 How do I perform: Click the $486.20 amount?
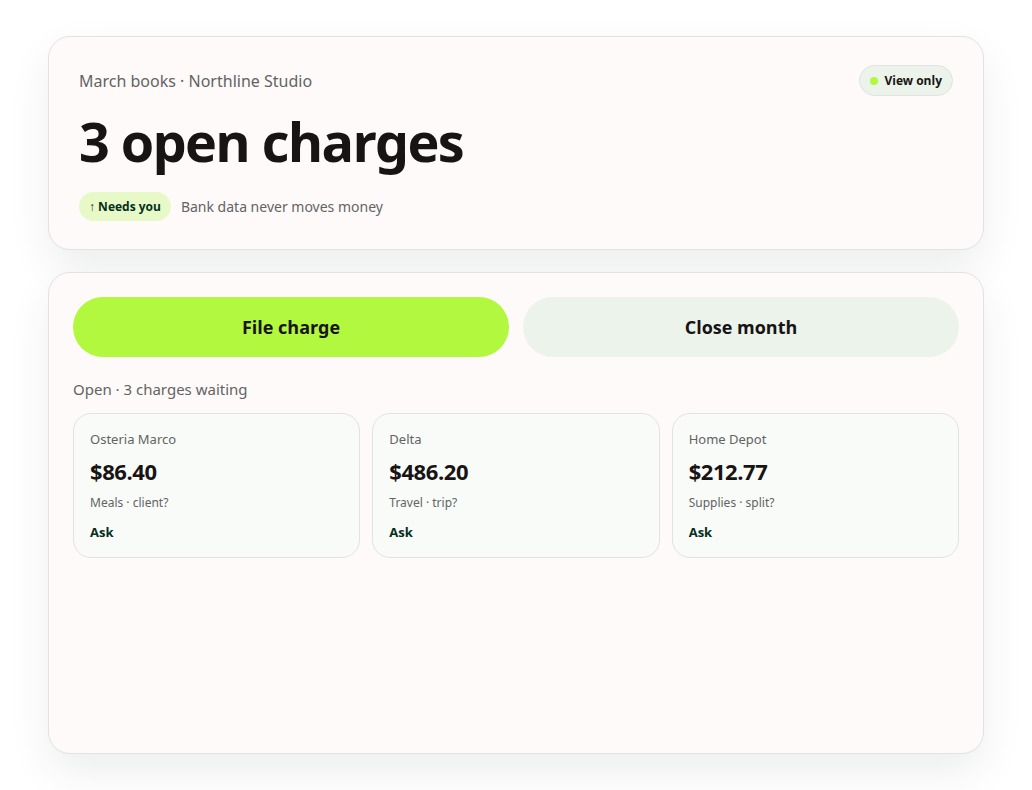(x=428, y=472)
